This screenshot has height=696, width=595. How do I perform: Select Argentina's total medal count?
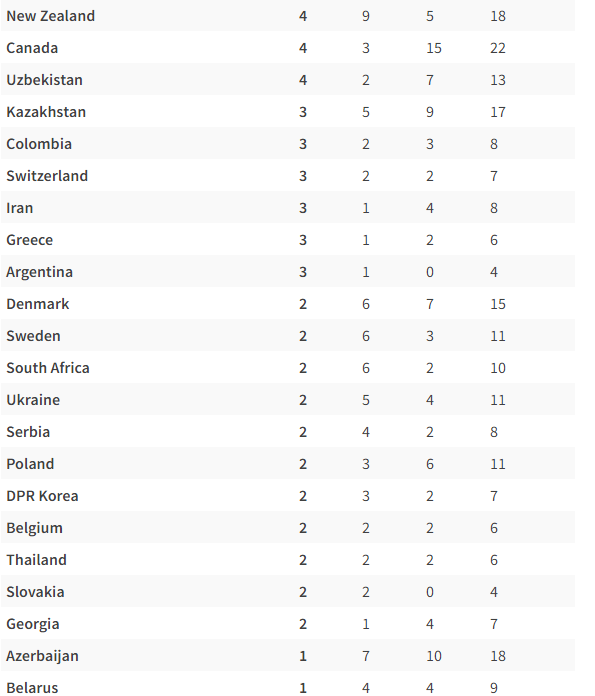click(x=494, y=272)
